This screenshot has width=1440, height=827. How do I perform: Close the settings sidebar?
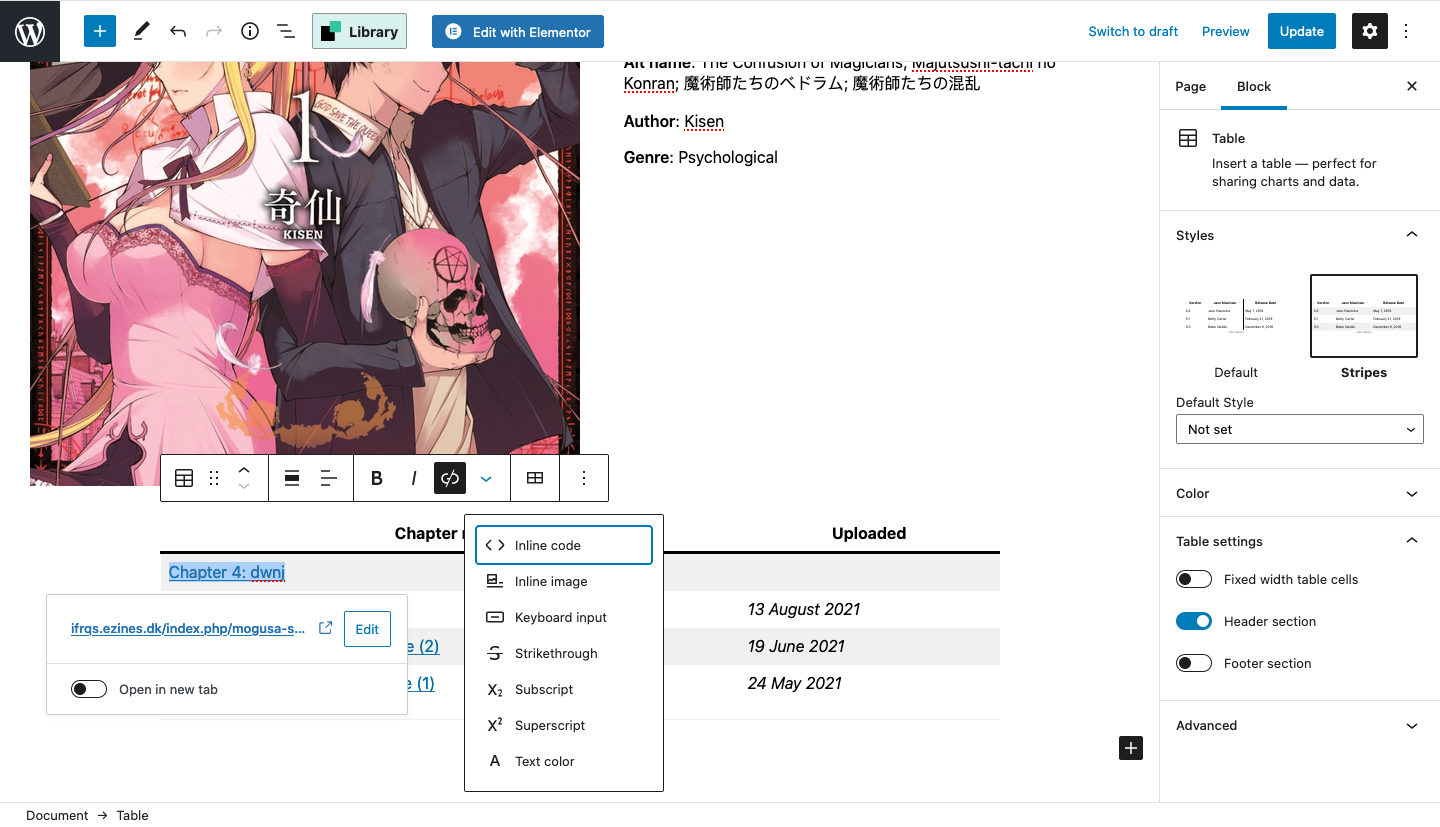(1412, 86)
